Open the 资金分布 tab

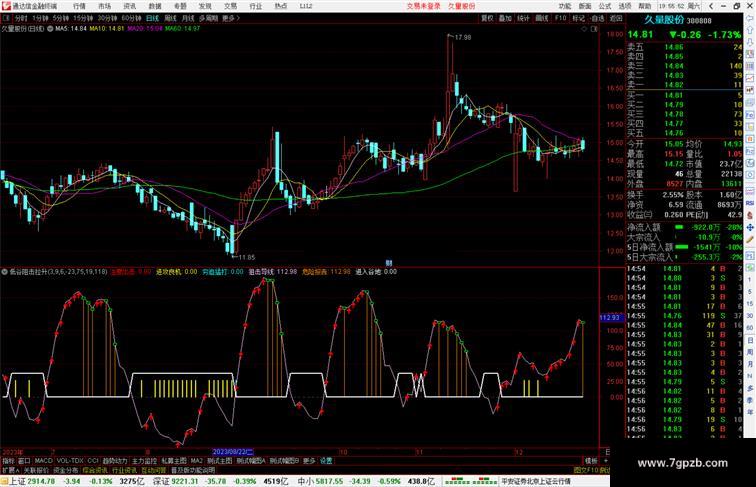tap(66, 470)
